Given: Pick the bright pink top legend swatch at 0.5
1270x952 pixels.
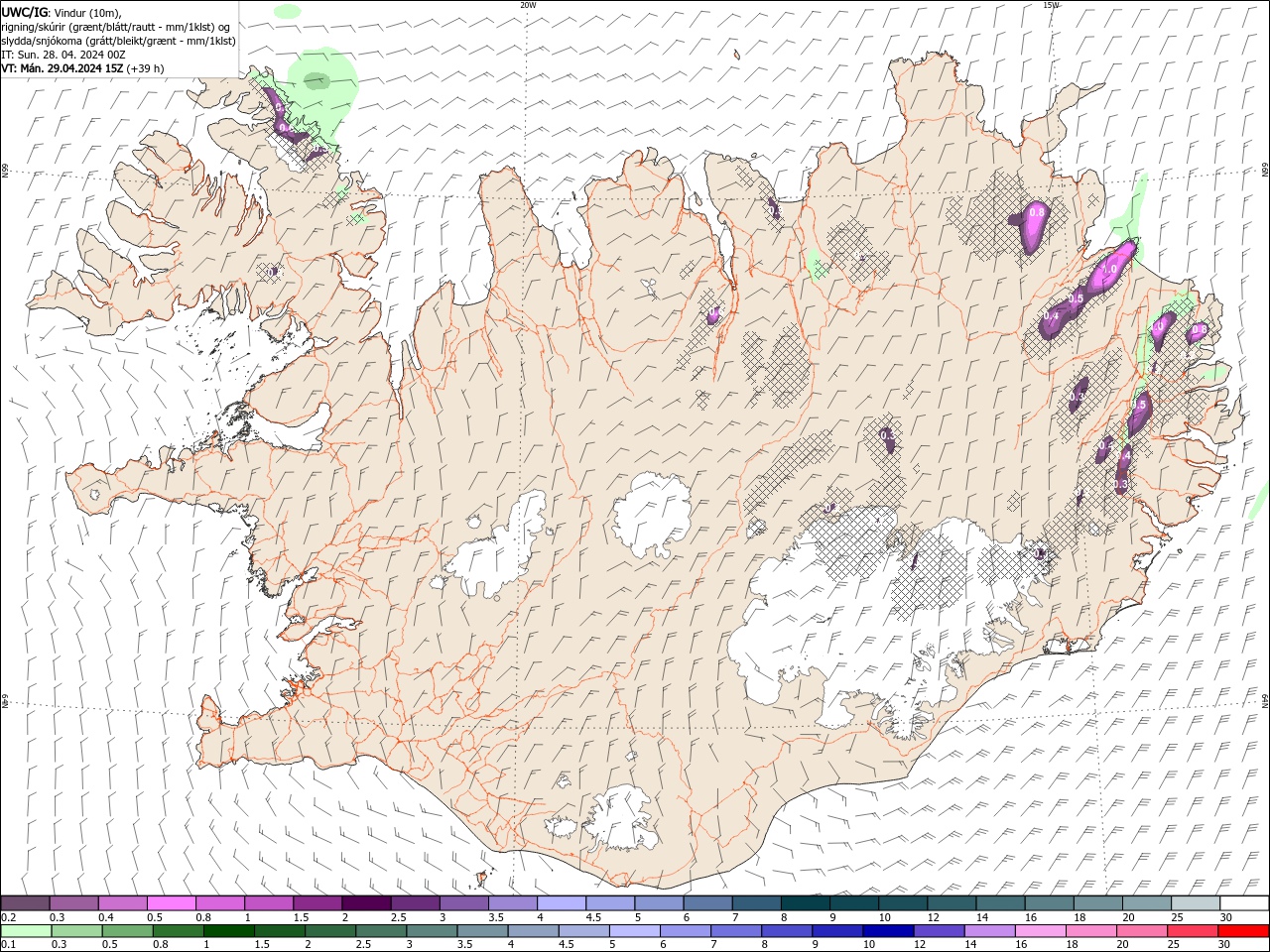Looking at the screenshot, I should 171,903.
